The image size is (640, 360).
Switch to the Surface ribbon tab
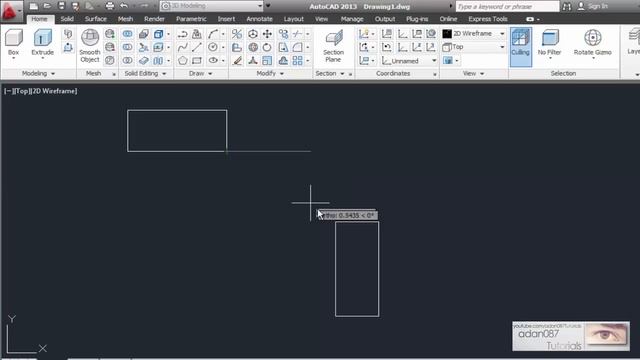[96, 19]
